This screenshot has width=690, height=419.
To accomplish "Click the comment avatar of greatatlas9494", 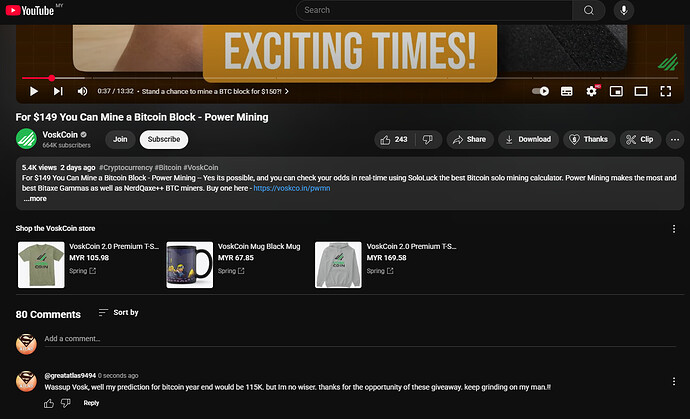I will [26, 381].
